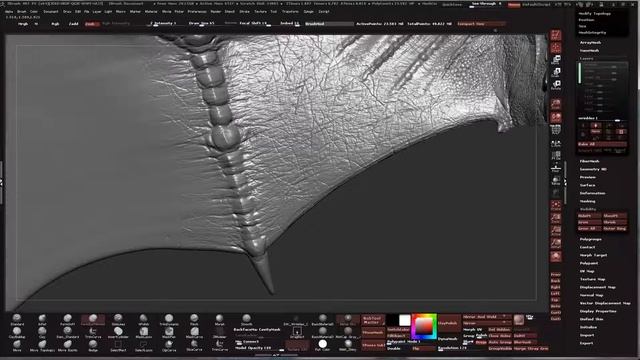Pick a hue in the color picker square
640x360 pixels.
(x=424, y=327)
